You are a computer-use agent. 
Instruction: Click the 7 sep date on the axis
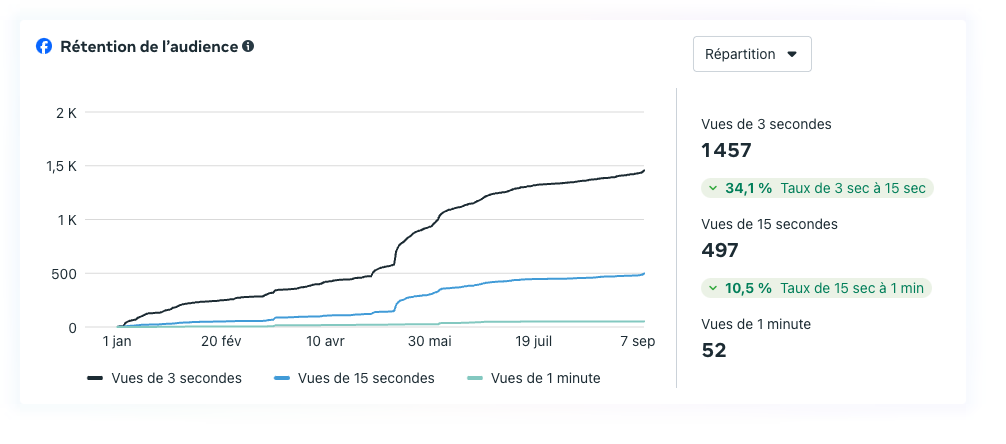click(x=636, y=341)
